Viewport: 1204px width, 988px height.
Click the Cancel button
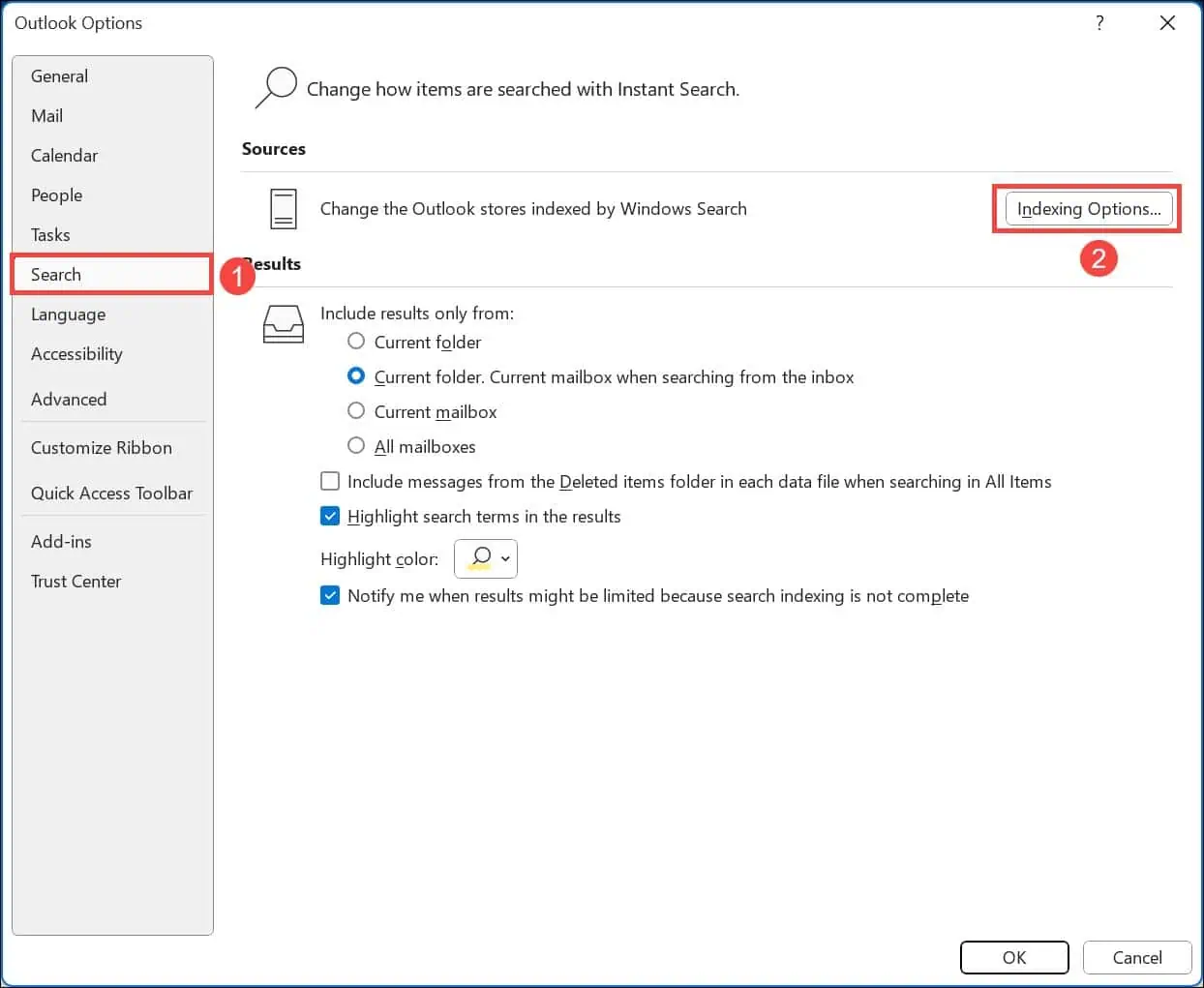coord(1137,957)
